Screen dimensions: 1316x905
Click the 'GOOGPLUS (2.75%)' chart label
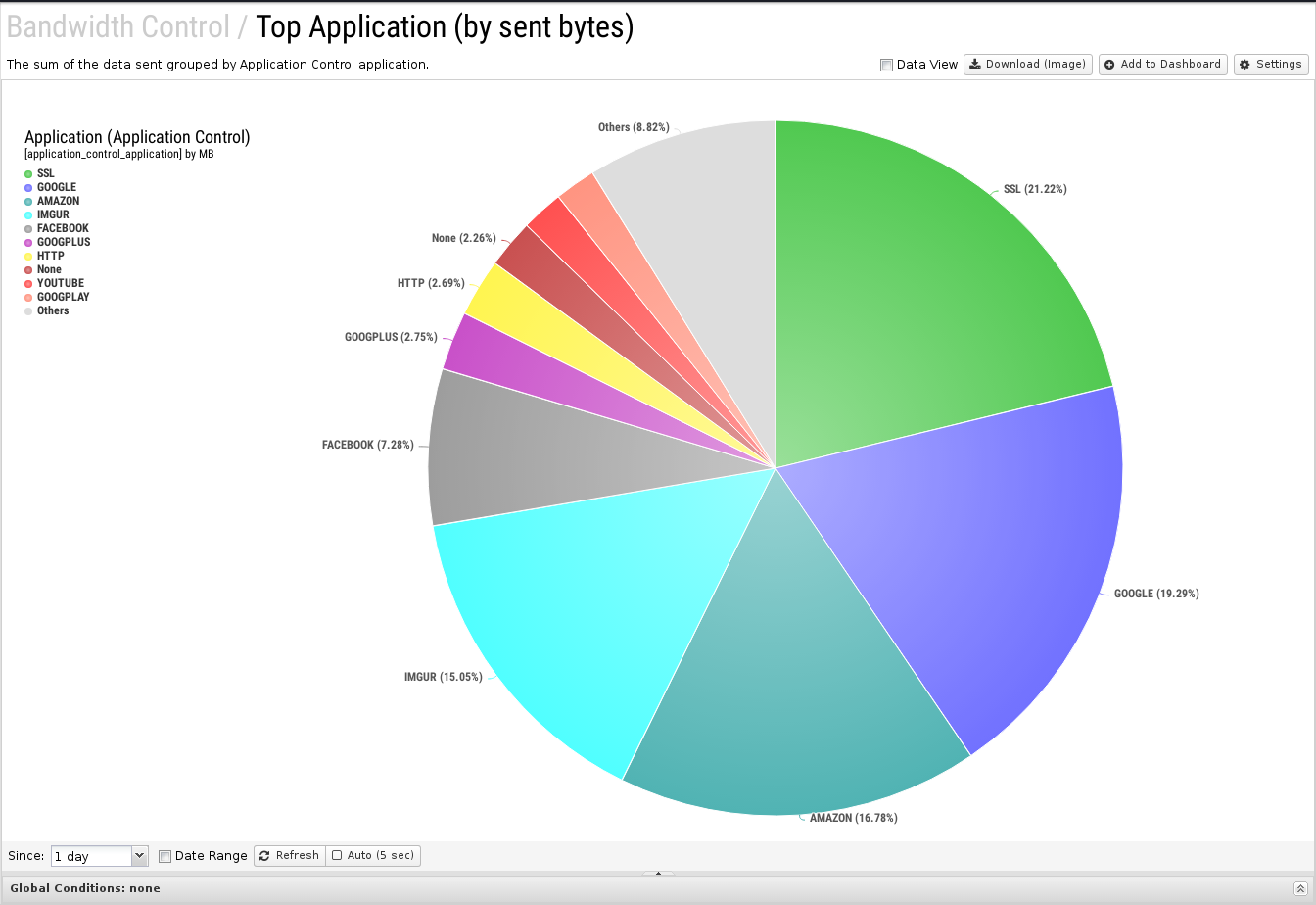[x=391, y=337]
